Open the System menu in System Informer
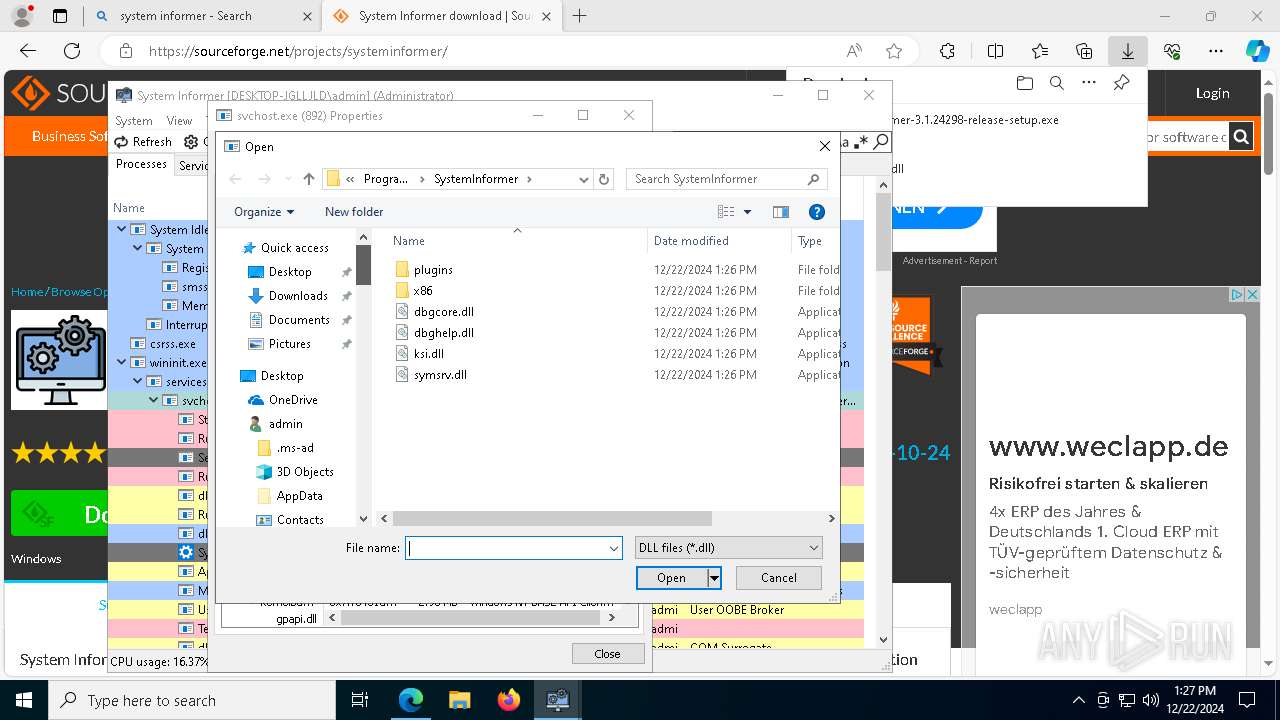Viewport: 1280px width, 720px height. pos(134,120)
